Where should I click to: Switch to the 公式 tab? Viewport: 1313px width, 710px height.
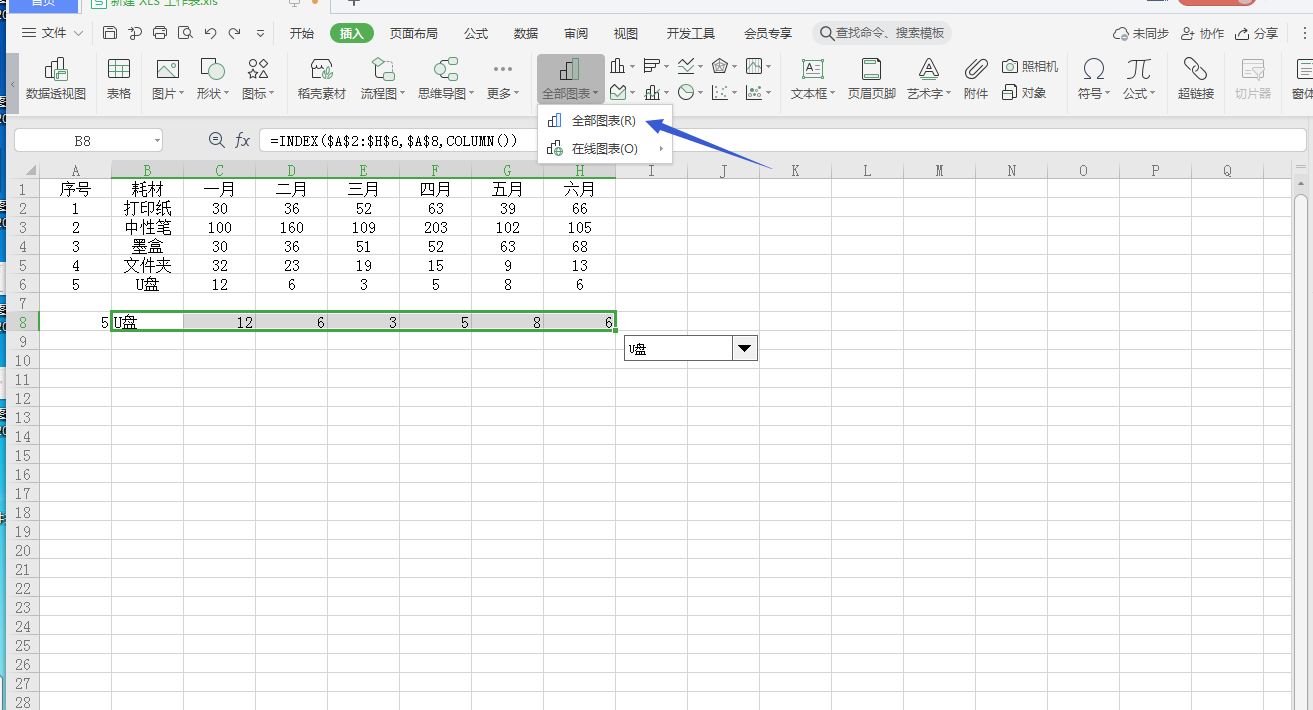[x=476, y=33]
